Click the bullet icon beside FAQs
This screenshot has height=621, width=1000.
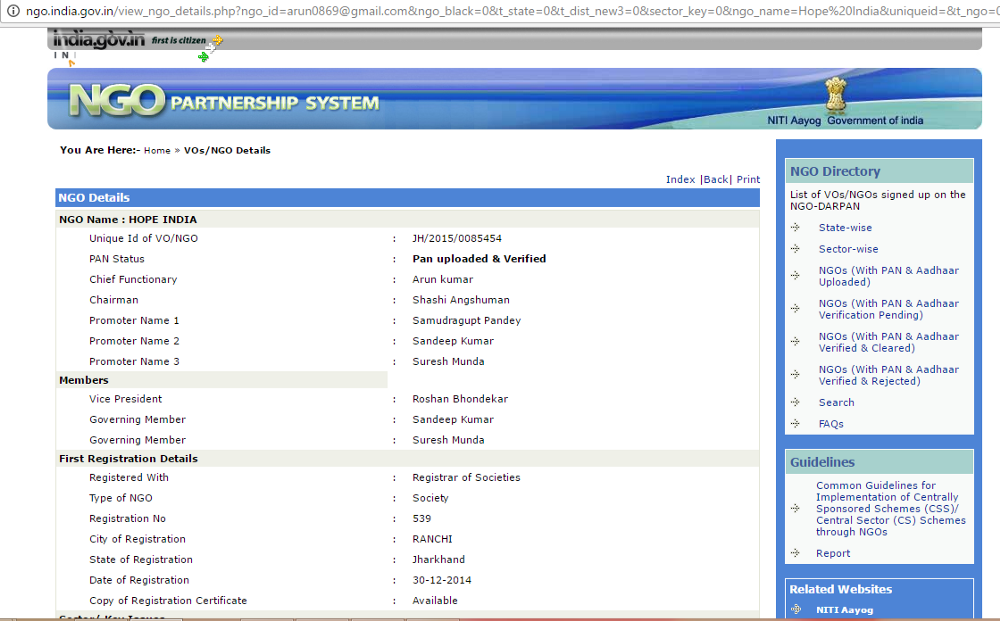[795, 424]
